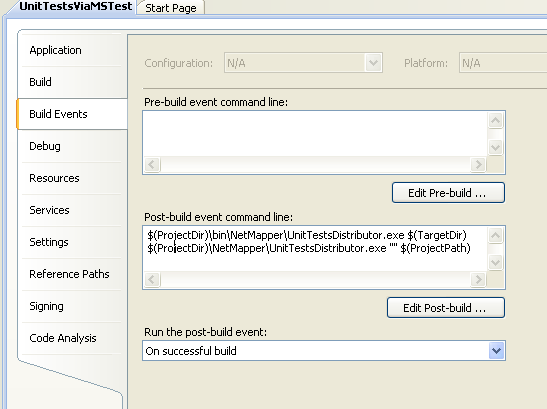The image size is (547, 409).
Task: Click the Post-build box scroll left arrow
Action: (152, 280)
